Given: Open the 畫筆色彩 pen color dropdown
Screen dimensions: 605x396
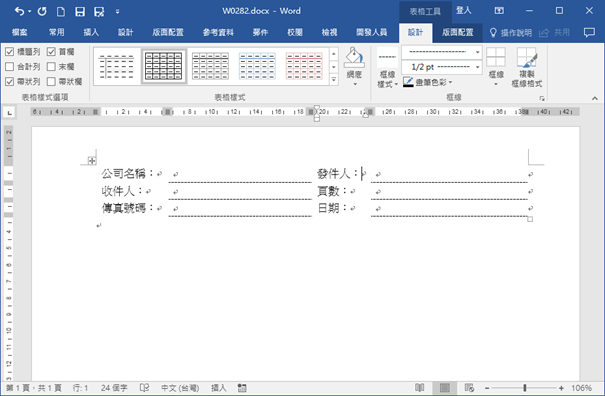Looking at the screenshot, I should pyautogui.click(x=427, y=82).
